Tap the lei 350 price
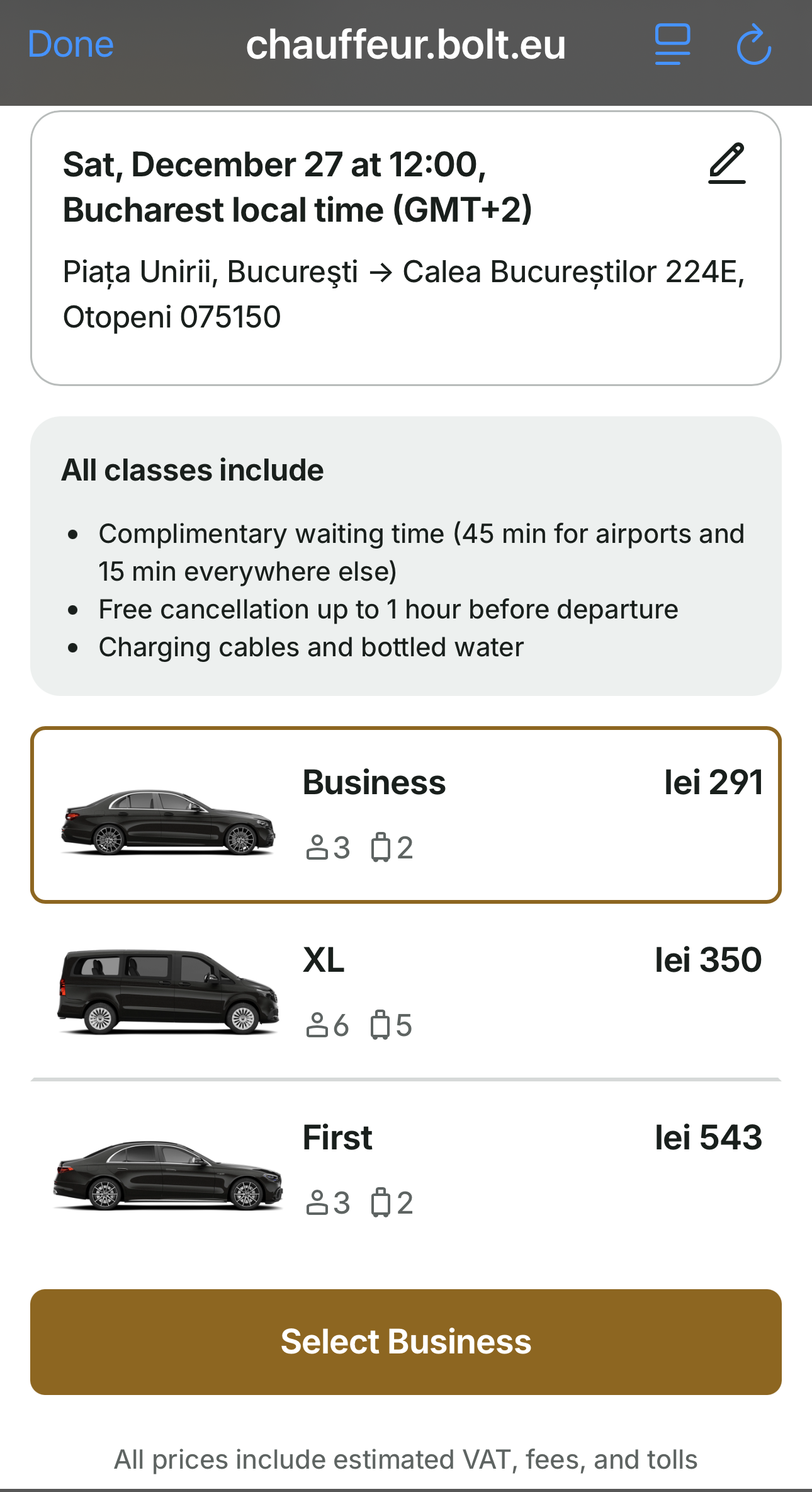Image resolution: width=812 pixels, height=1492 pixels. [x=708, y=960]
